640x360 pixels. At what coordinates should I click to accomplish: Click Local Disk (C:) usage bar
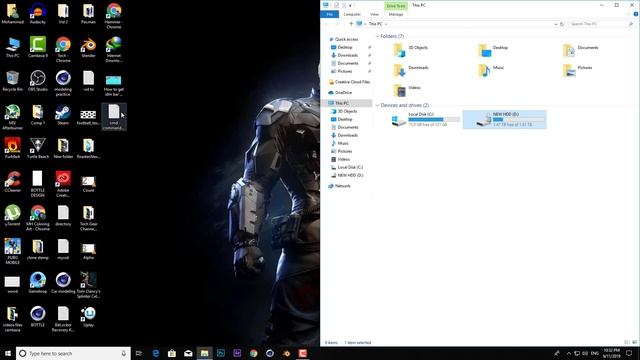(x=434, y=120)
